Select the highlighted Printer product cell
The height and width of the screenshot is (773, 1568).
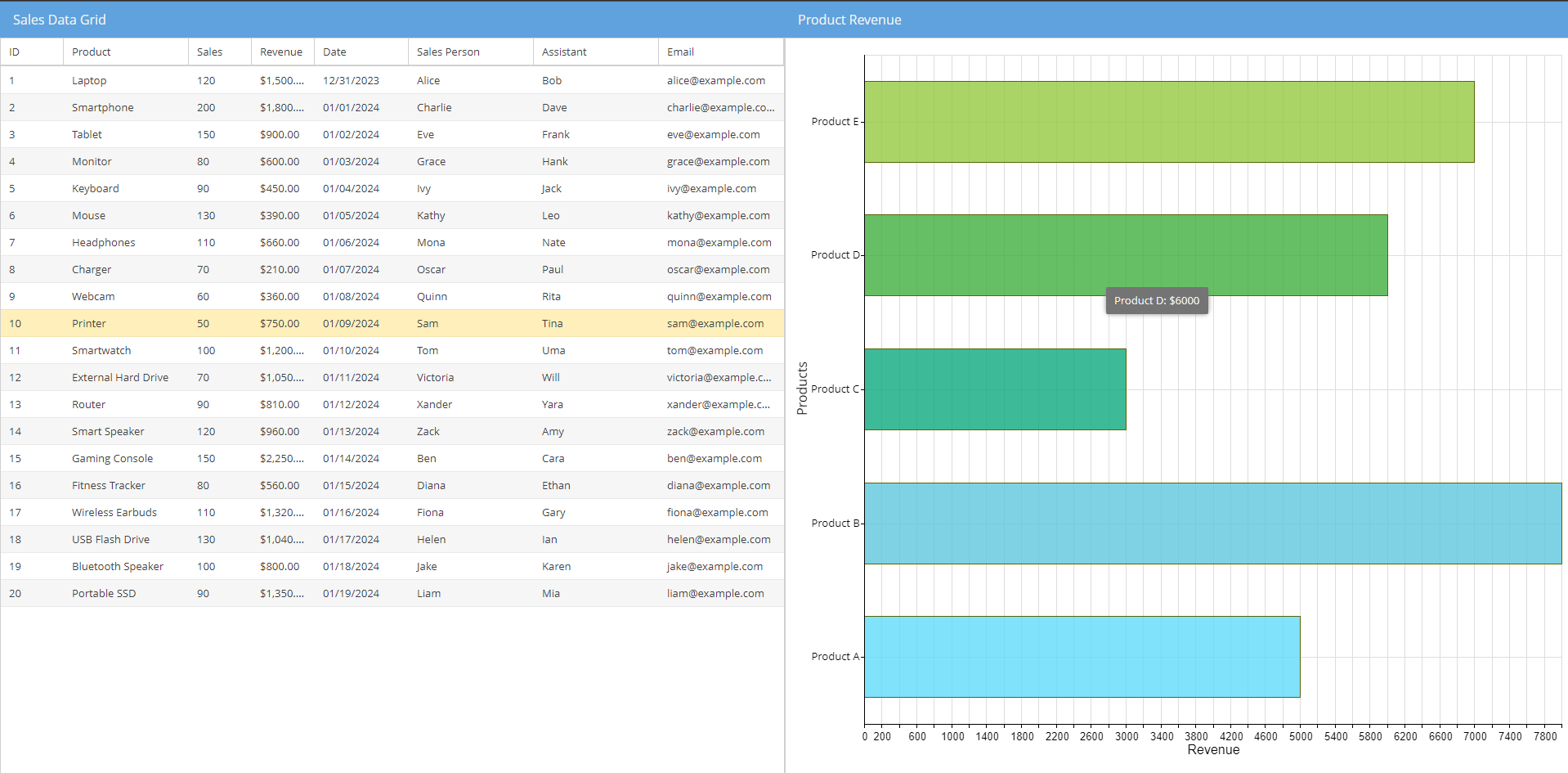(x=126, y=323)
